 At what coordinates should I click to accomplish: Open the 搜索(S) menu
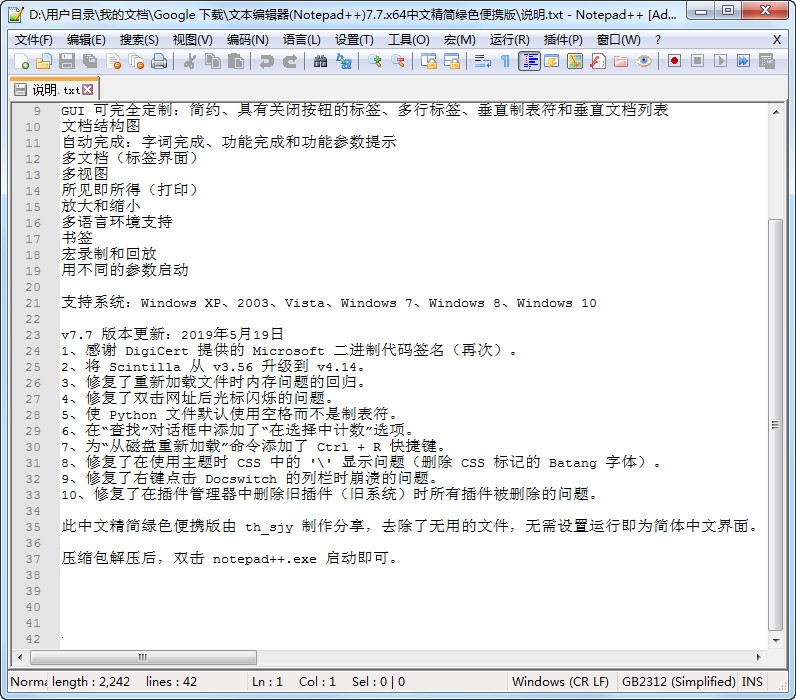(139, 40)
